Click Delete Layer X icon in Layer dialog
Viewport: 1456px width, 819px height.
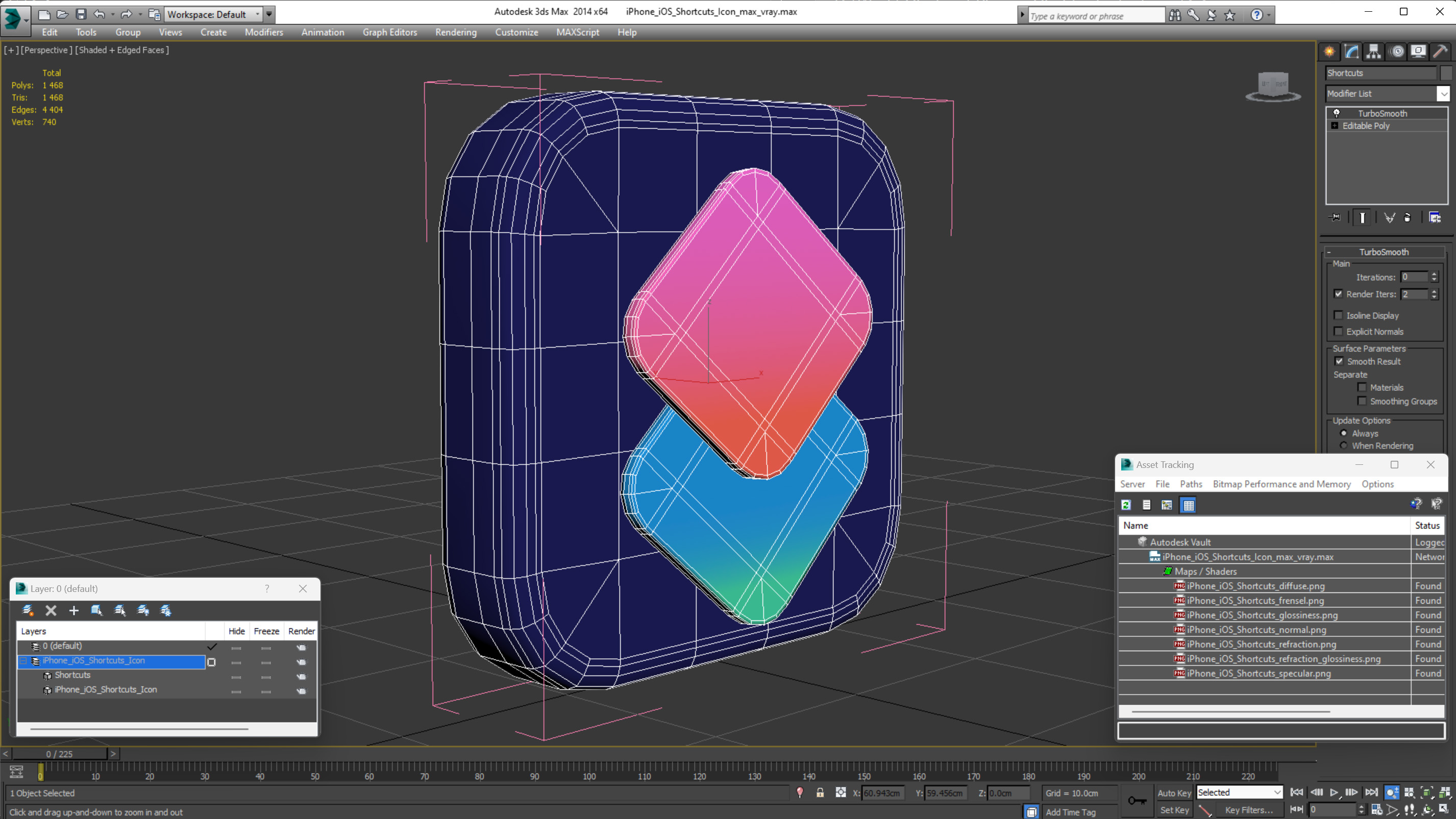tap(51, 610)
